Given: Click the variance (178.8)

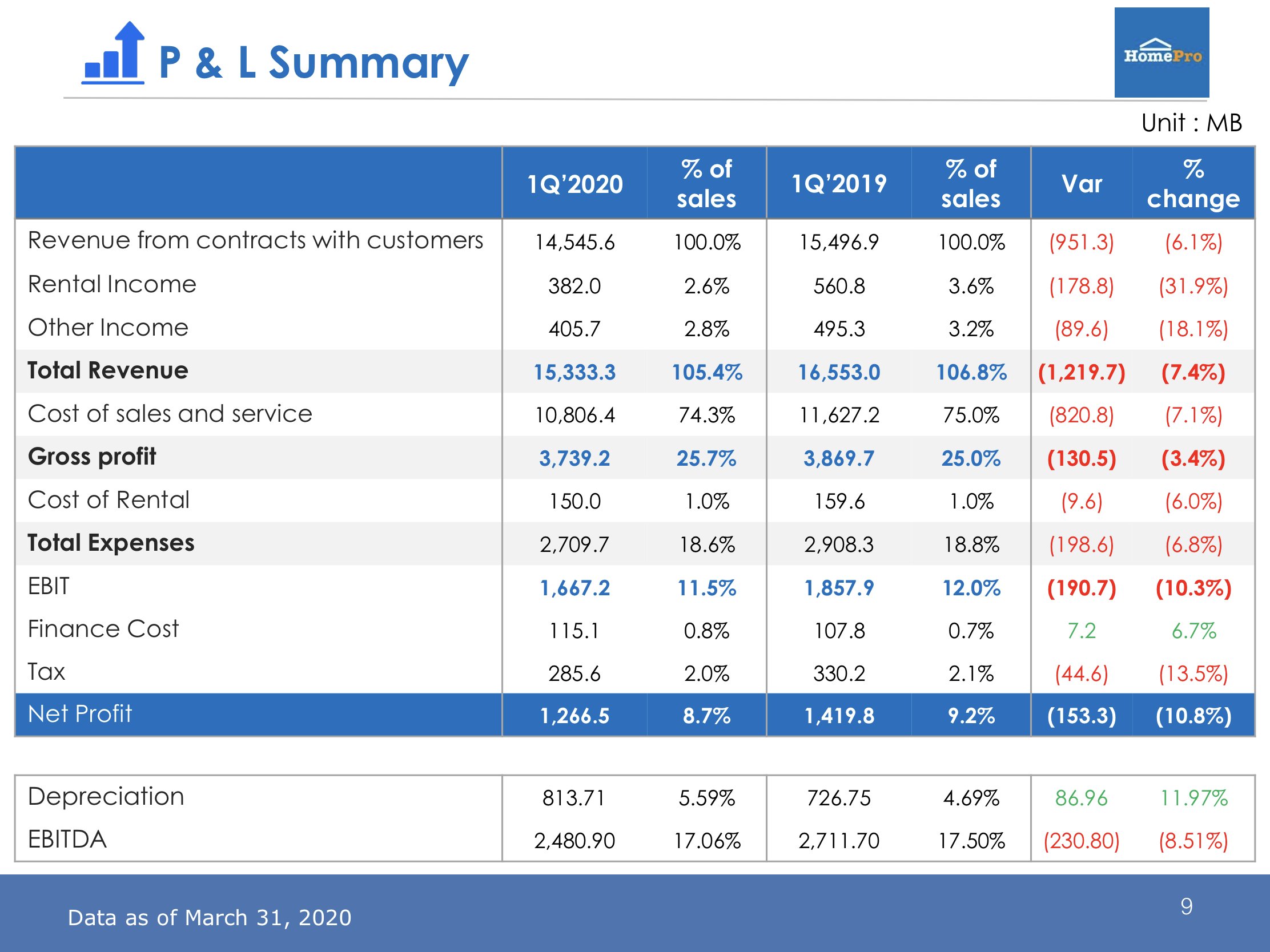Looking at the screenshot, I should click(x=1082, y=286).
